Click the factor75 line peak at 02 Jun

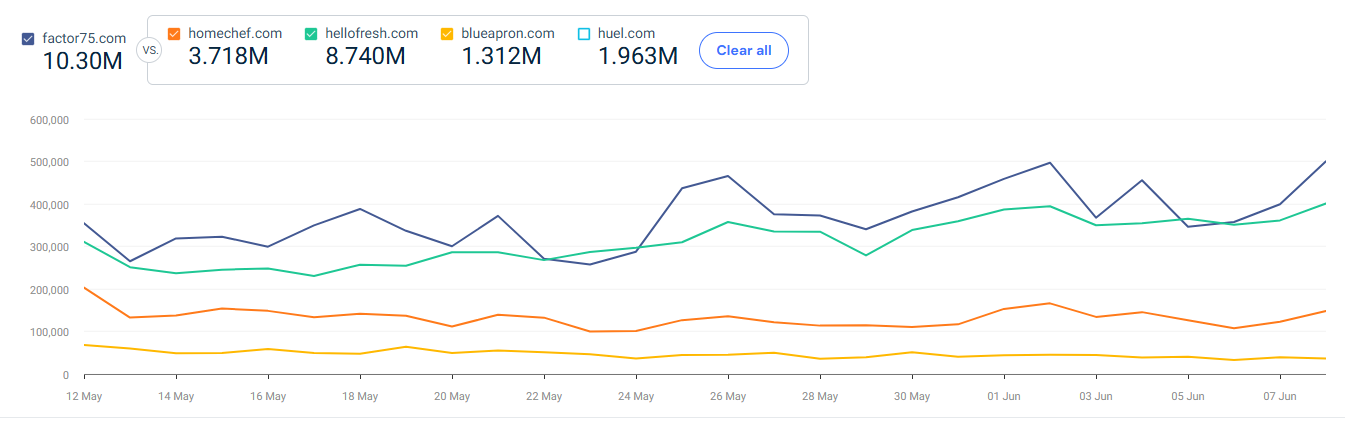coord(1049,162)
